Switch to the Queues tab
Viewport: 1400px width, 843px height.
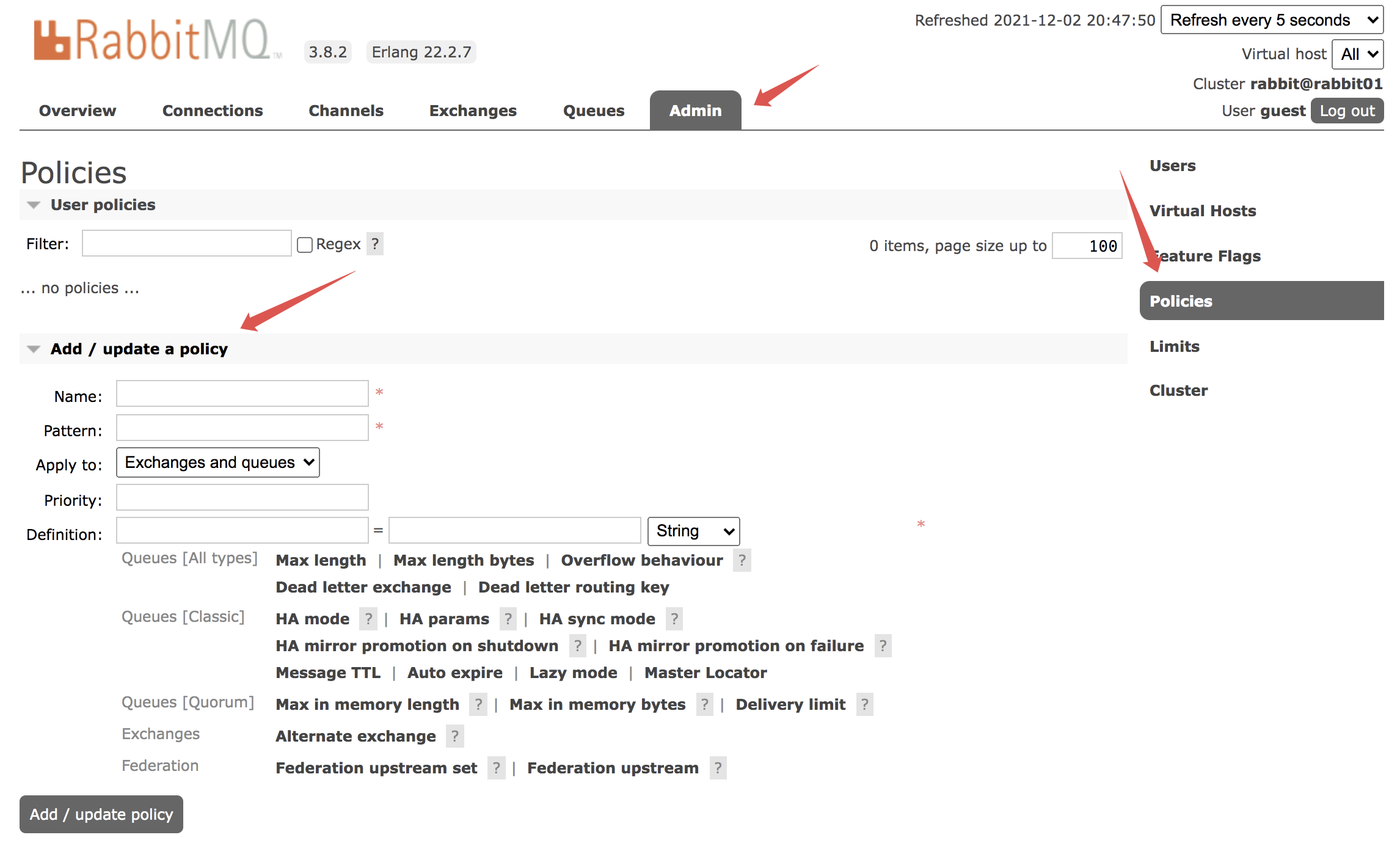[x=593, y=111]
